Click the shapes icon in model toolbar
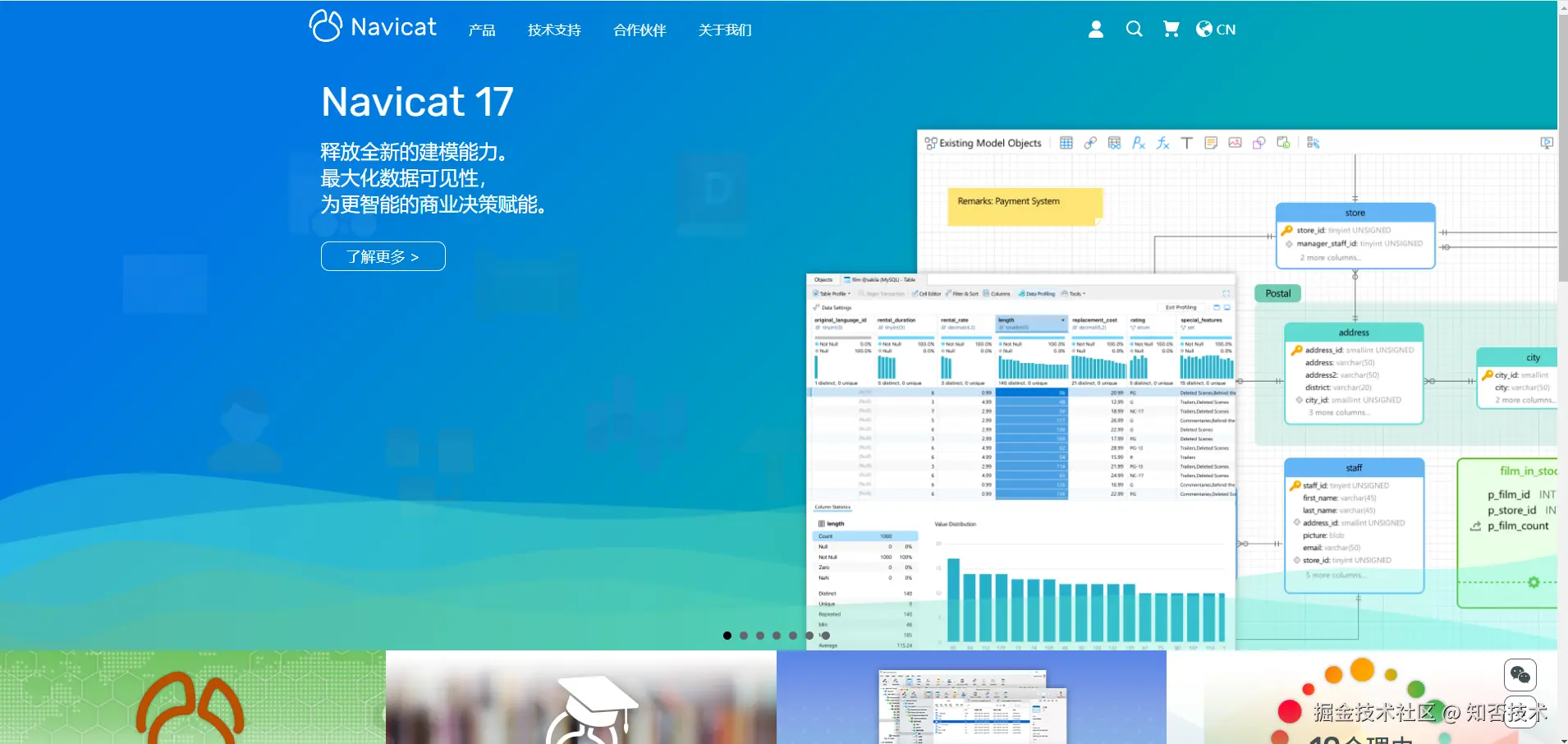Viewport: 1568px width, 744px height. pos(1259,143)
